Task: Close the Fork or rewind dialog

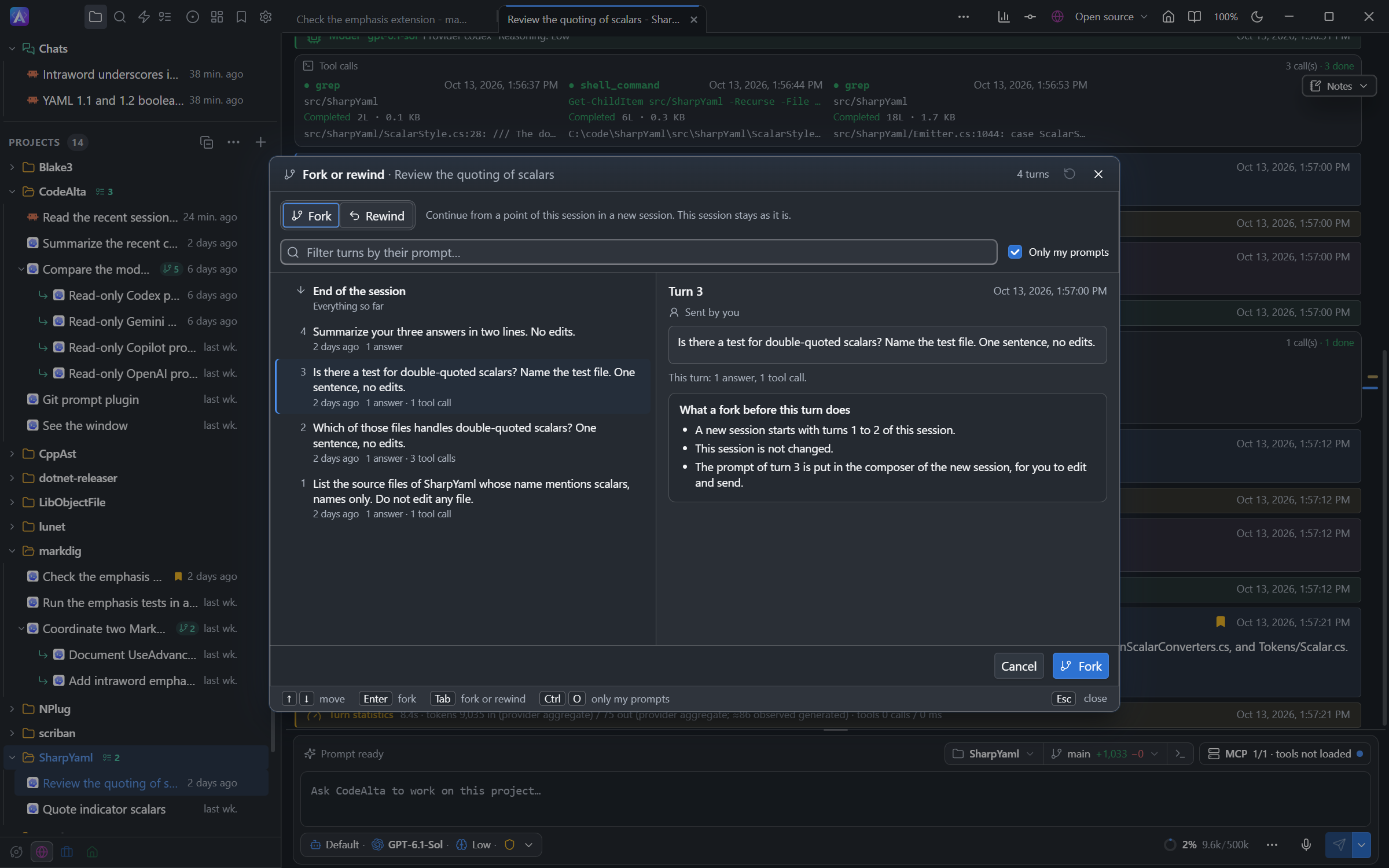Action: pos(1098,174)
